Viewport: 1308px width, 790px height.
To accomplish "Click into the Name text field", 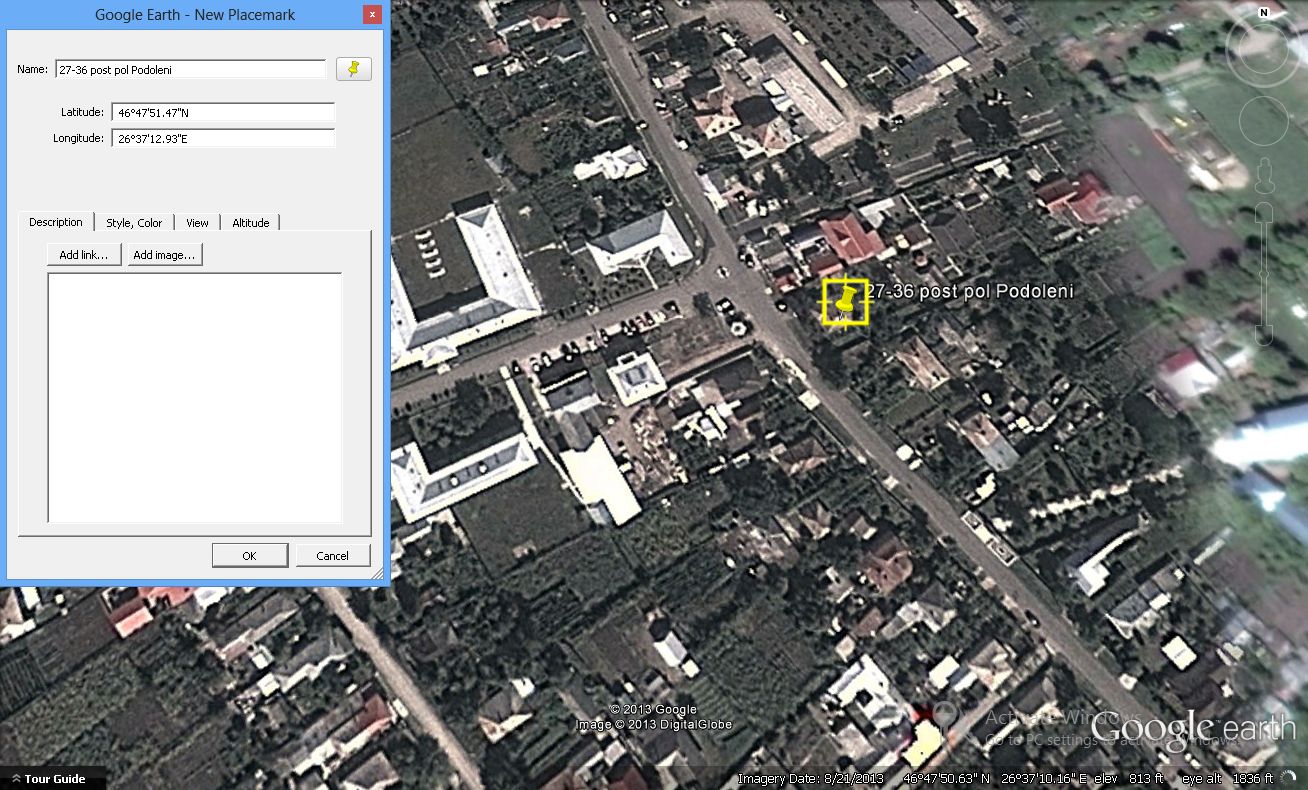I will [x=190, y=70].
